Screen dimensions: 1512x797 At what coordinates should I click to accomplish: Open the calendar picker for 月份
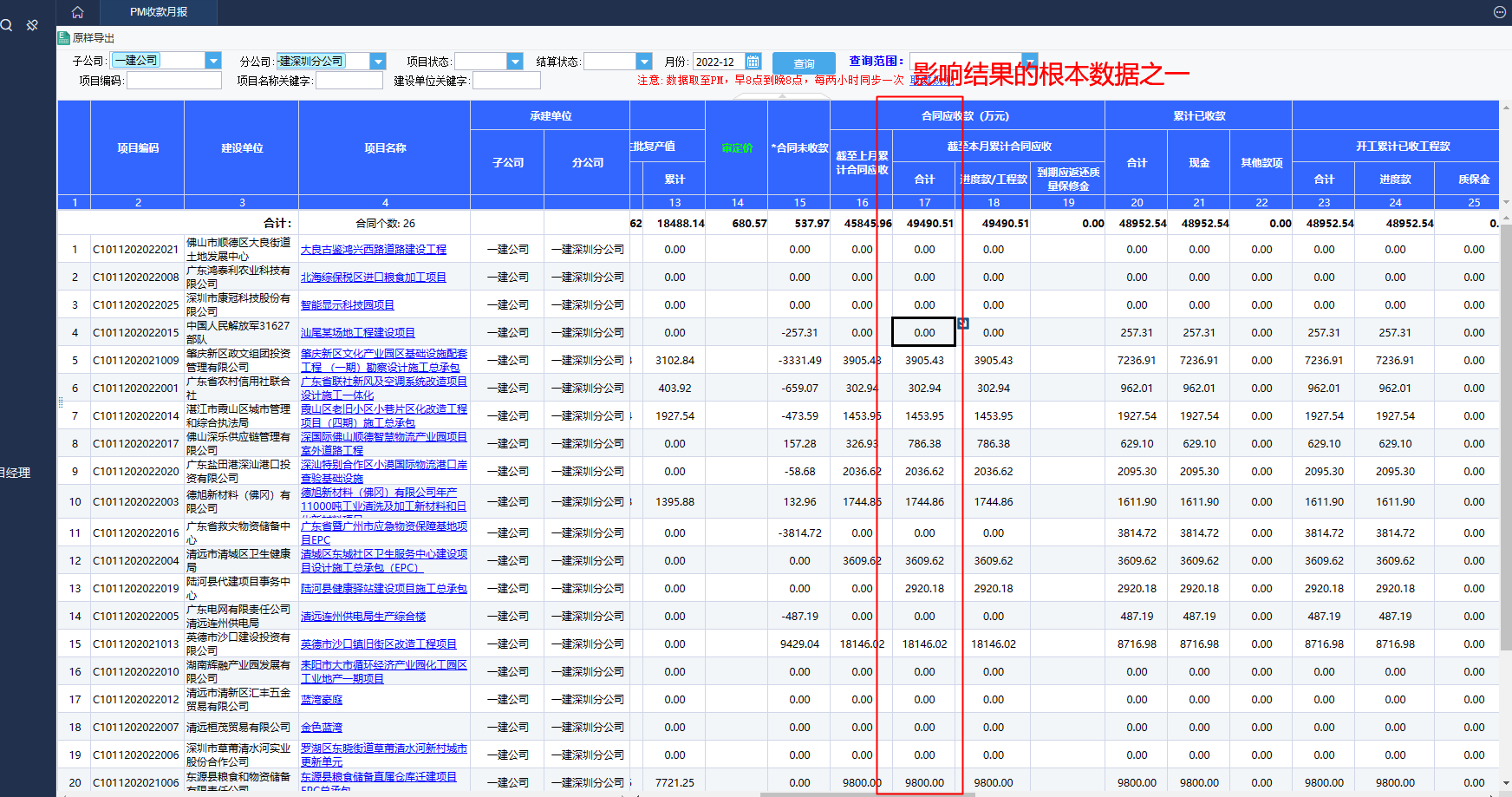753,62
